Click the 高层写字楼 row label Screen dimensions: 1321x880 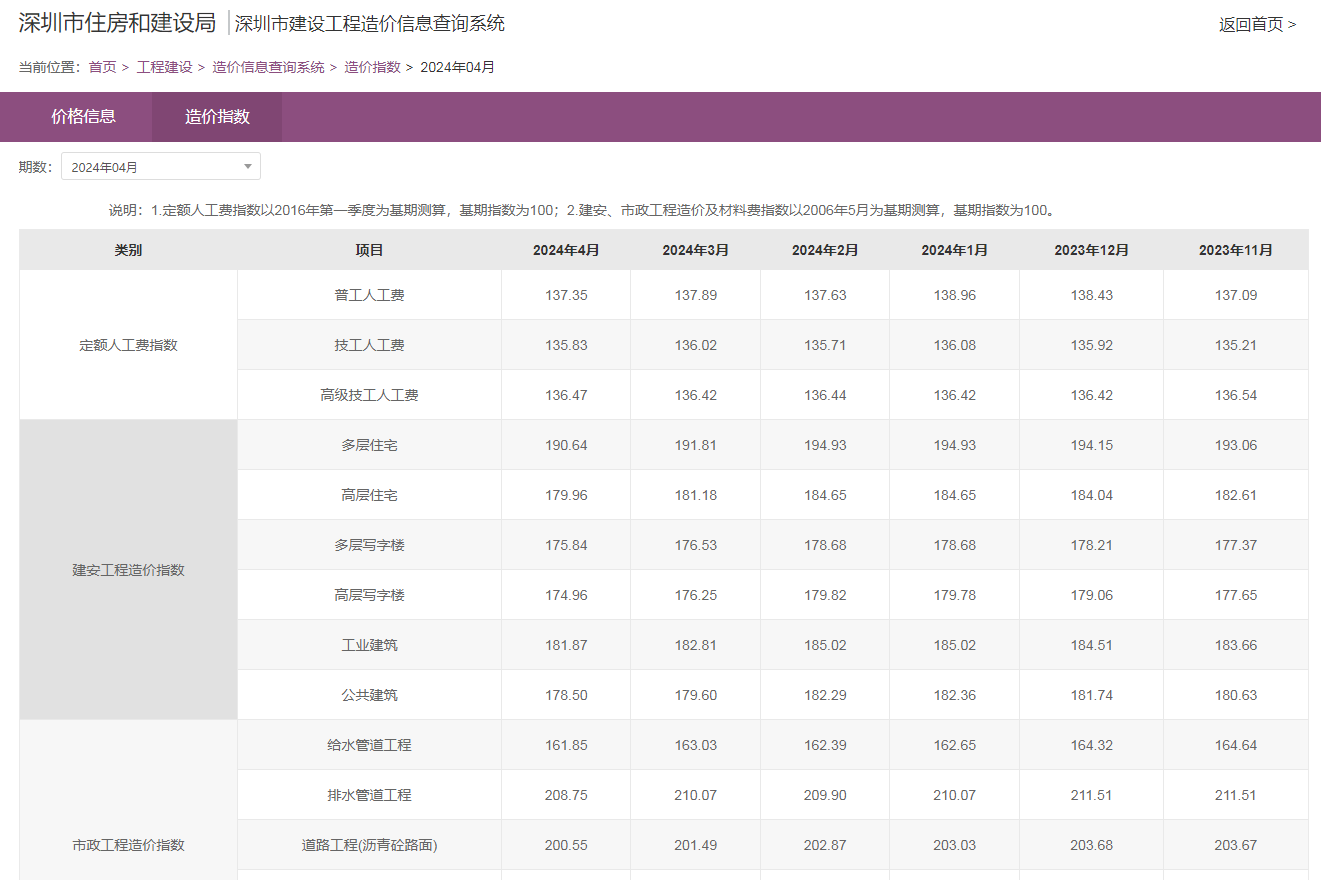click(369, 595)
